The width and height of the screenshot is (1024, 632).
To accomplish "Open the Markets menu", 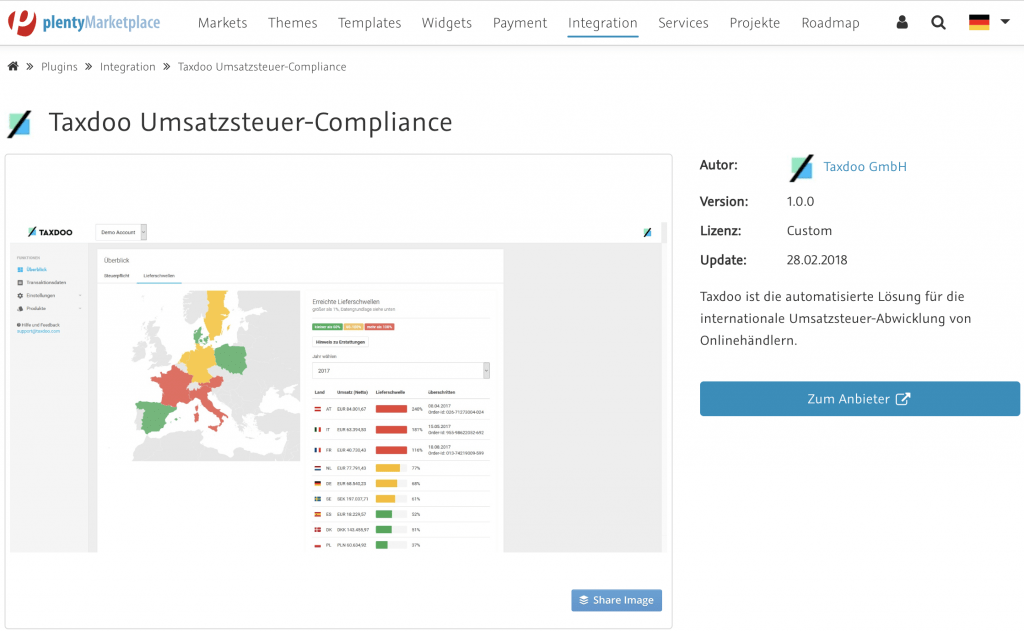I will click(223, 23).
